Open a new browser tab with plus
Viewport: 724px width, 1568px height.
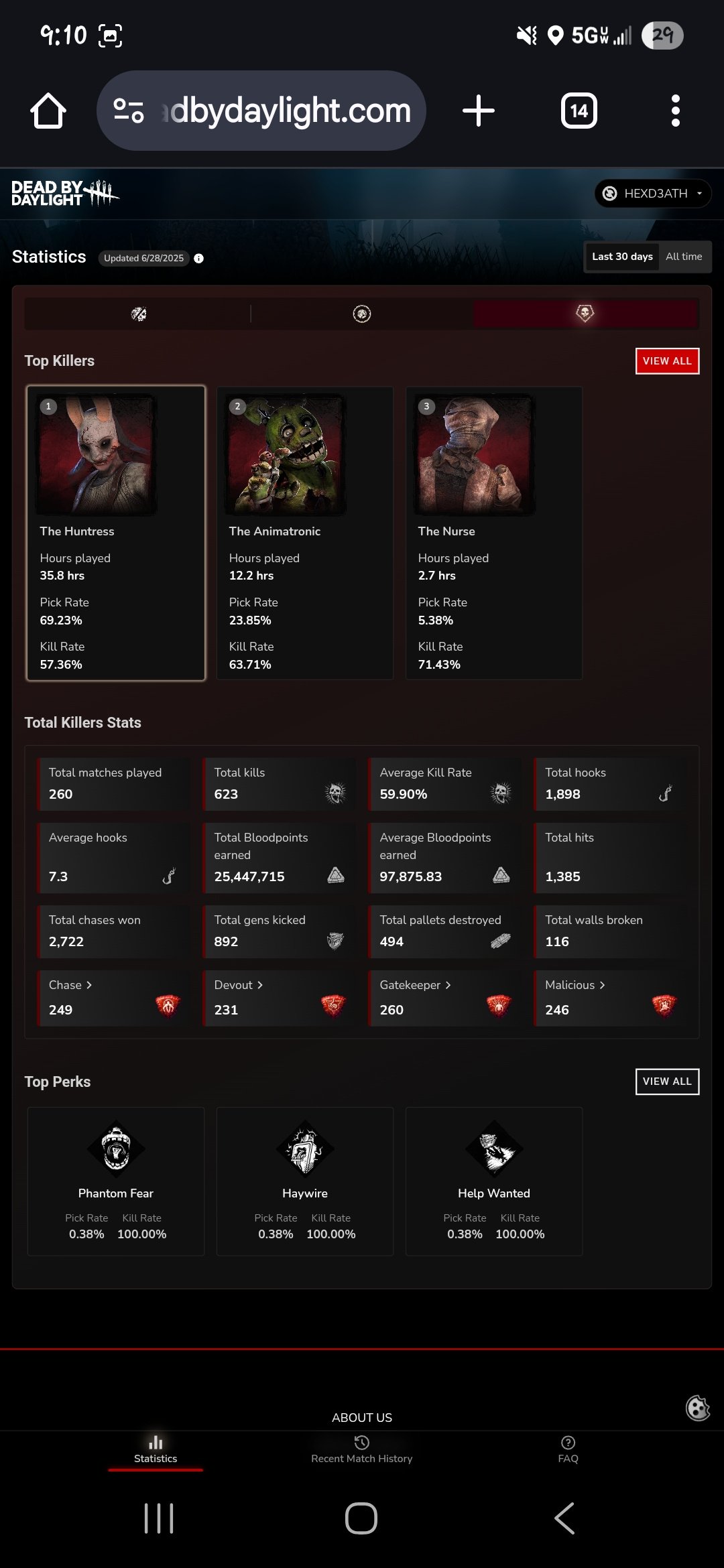coord(479,111)
